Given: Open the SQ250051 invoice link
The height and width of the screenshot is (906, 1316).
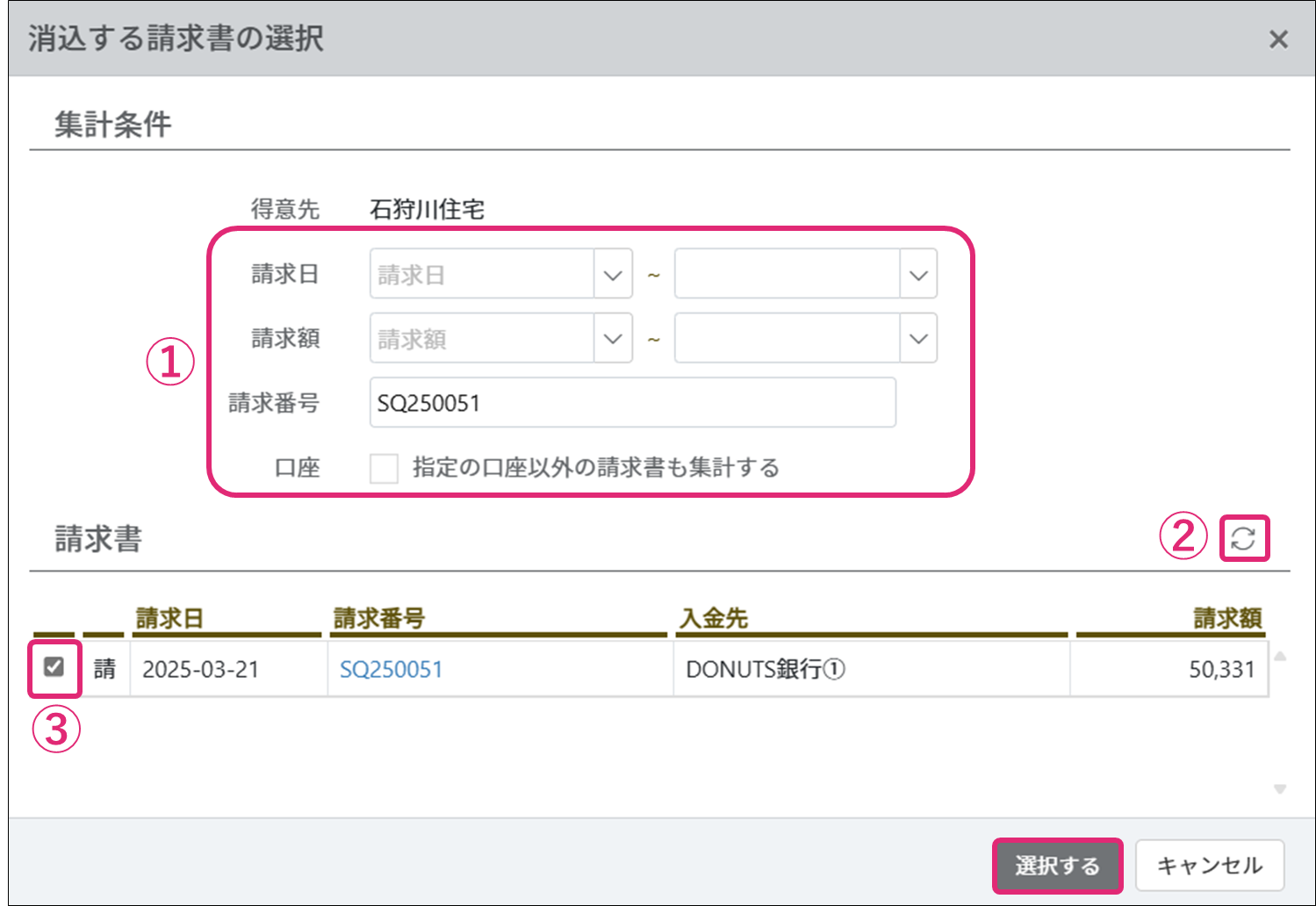Looking at the screenshot, I should 392,670.
